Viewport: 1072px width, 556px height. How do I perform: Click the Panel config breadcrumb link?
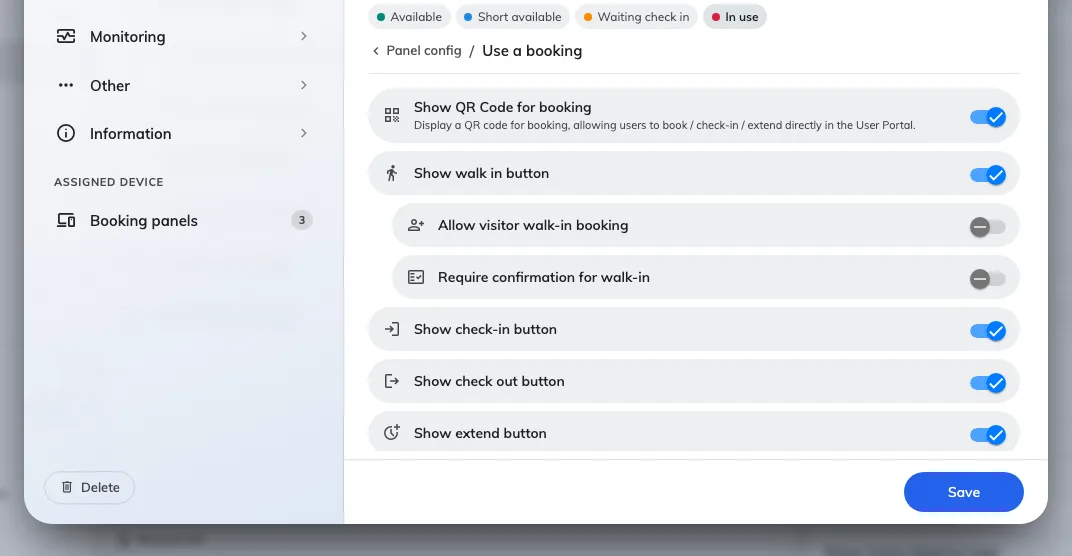click(x=424, y=51)
